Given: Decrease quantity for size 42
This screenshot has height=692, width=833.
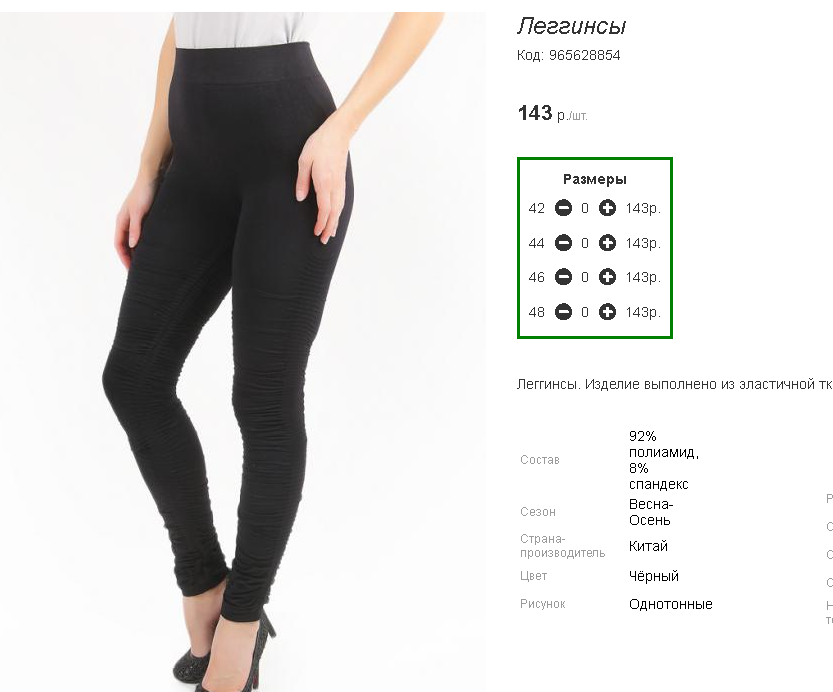Looking at the screenshot, I should coord(563,208).
